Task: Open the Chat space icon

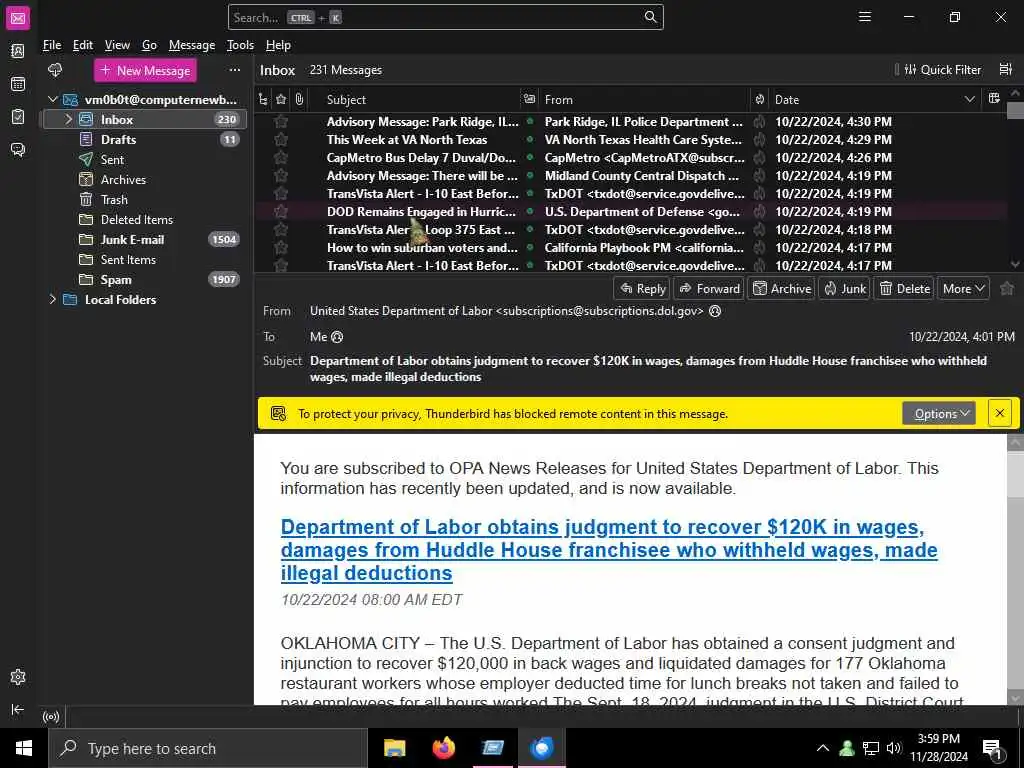Action: [18, 150]
